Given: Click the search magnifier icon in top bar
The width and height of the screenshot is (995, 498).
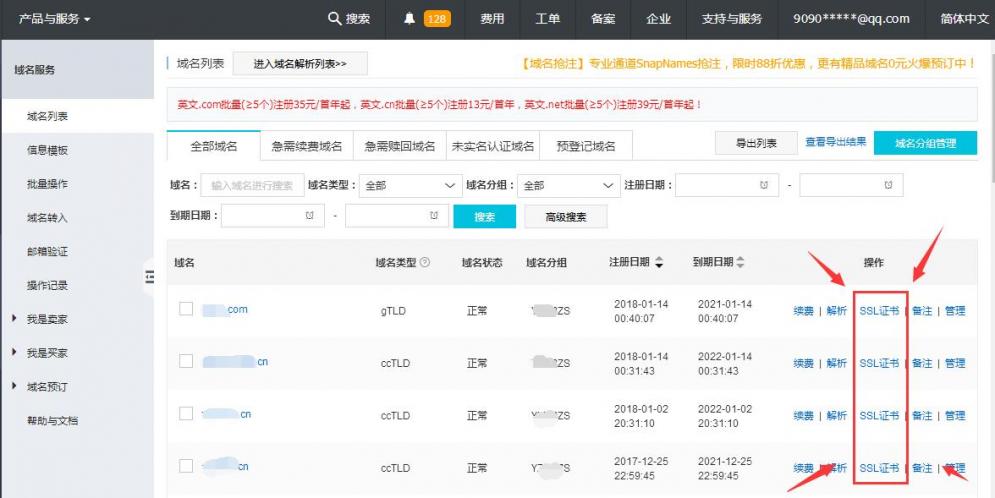Looking at the screenshot, I should 335,19.
